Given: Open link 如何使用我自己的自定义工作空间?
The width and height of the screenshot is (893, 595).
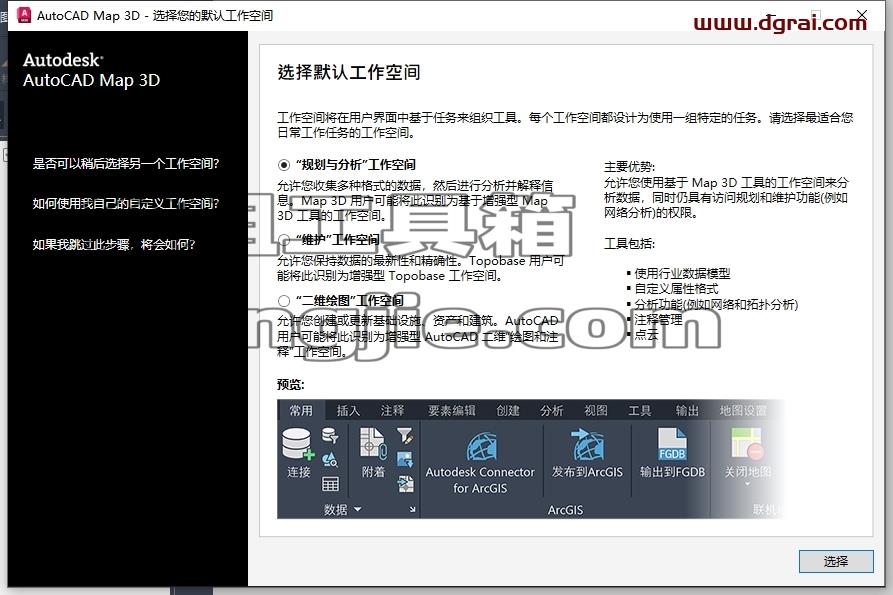Looking at the screenshot, I should point(126,204).
